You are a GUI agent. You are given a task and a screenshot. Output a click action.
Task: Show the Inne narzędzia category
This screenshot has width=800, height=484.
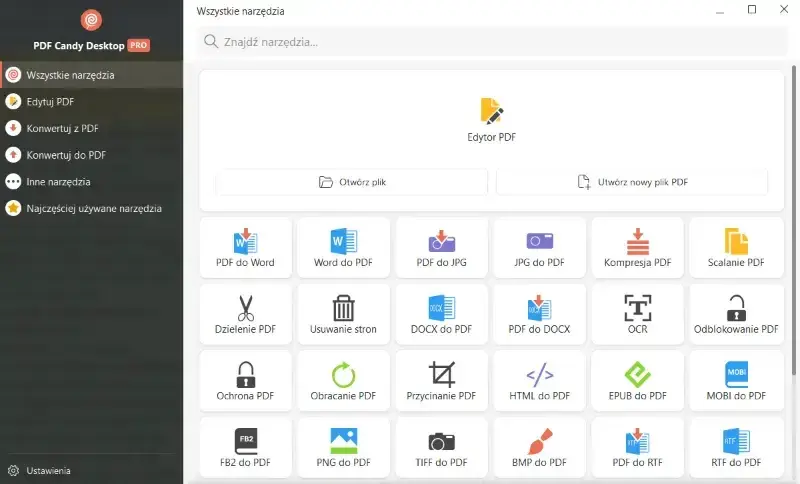pos(91,182)
